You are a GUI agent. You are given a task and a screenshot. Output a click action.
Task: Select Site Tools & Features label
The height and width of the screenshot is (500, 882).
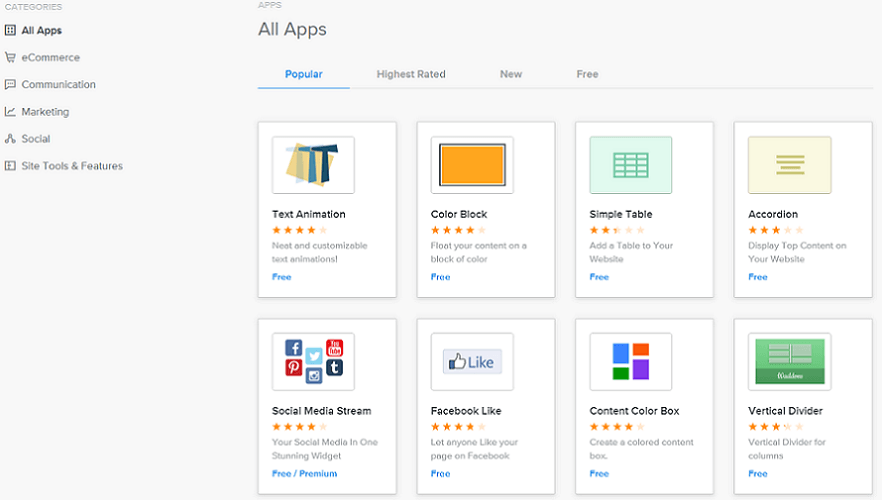click(x=72, y=165)
